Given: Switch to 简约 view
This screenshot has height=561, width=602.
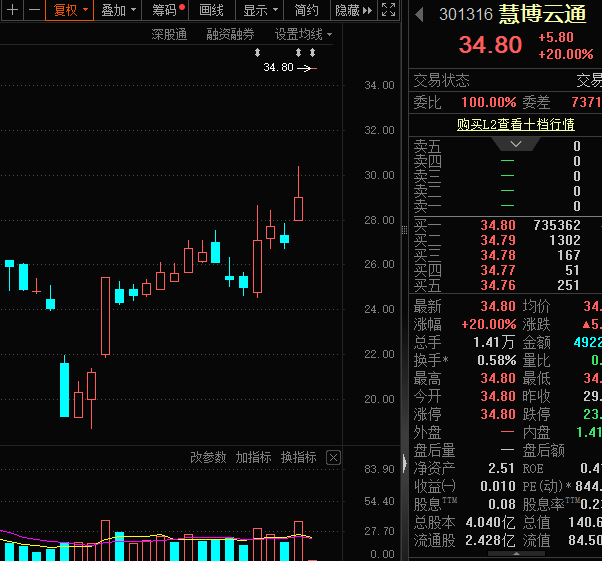Looking at the screenshot, I should coord(306,10).
